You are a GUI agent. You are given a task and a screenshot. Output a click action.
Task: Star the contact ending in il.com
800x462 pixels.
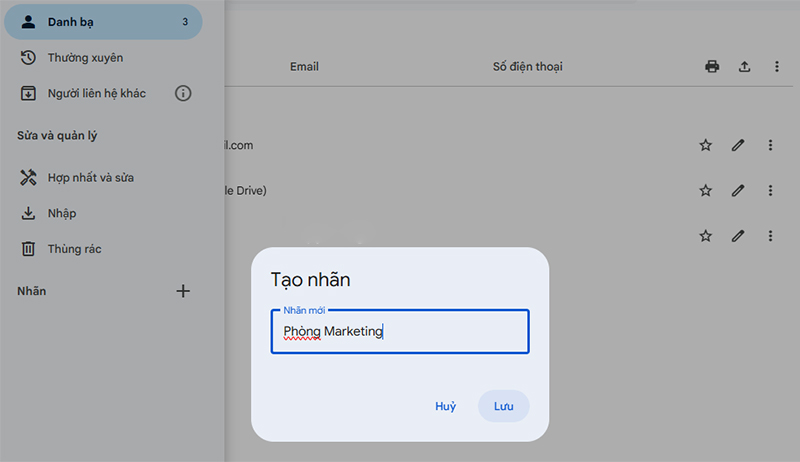(706, 145)
